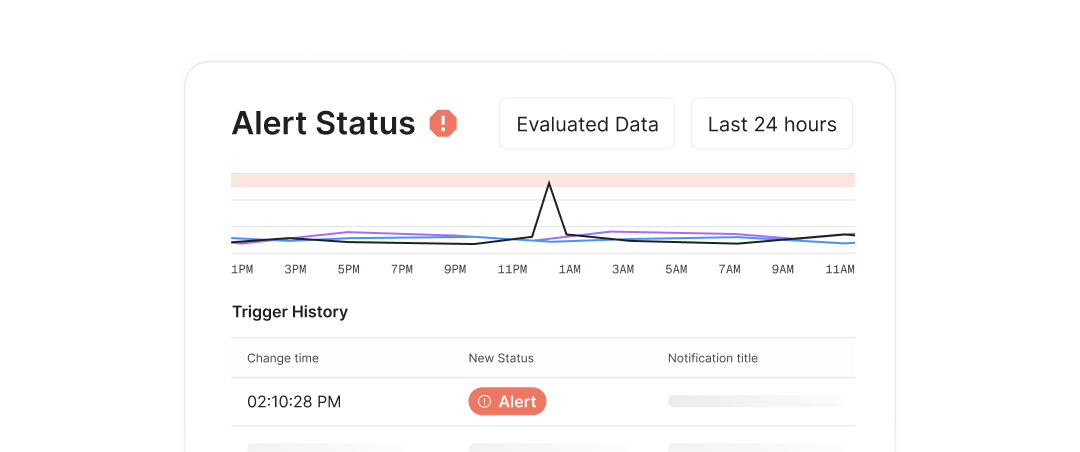Click the red threshold band on chart
Screen dimensions: 1080x452
click(543, 180)
